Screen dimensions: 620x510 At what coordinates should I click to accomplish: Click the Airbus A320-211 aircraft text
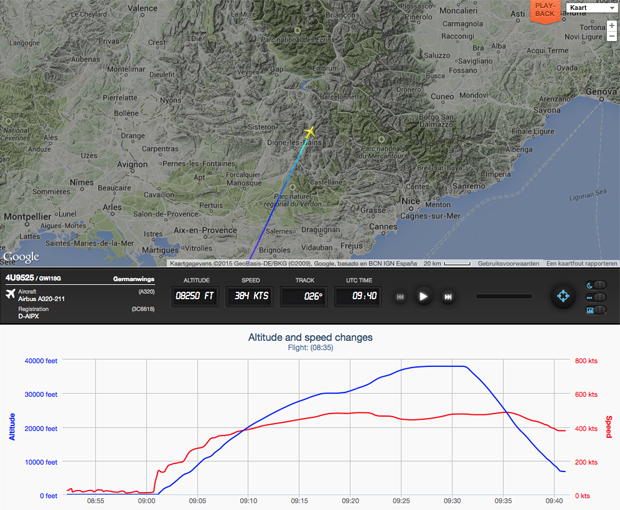(41, 298)
